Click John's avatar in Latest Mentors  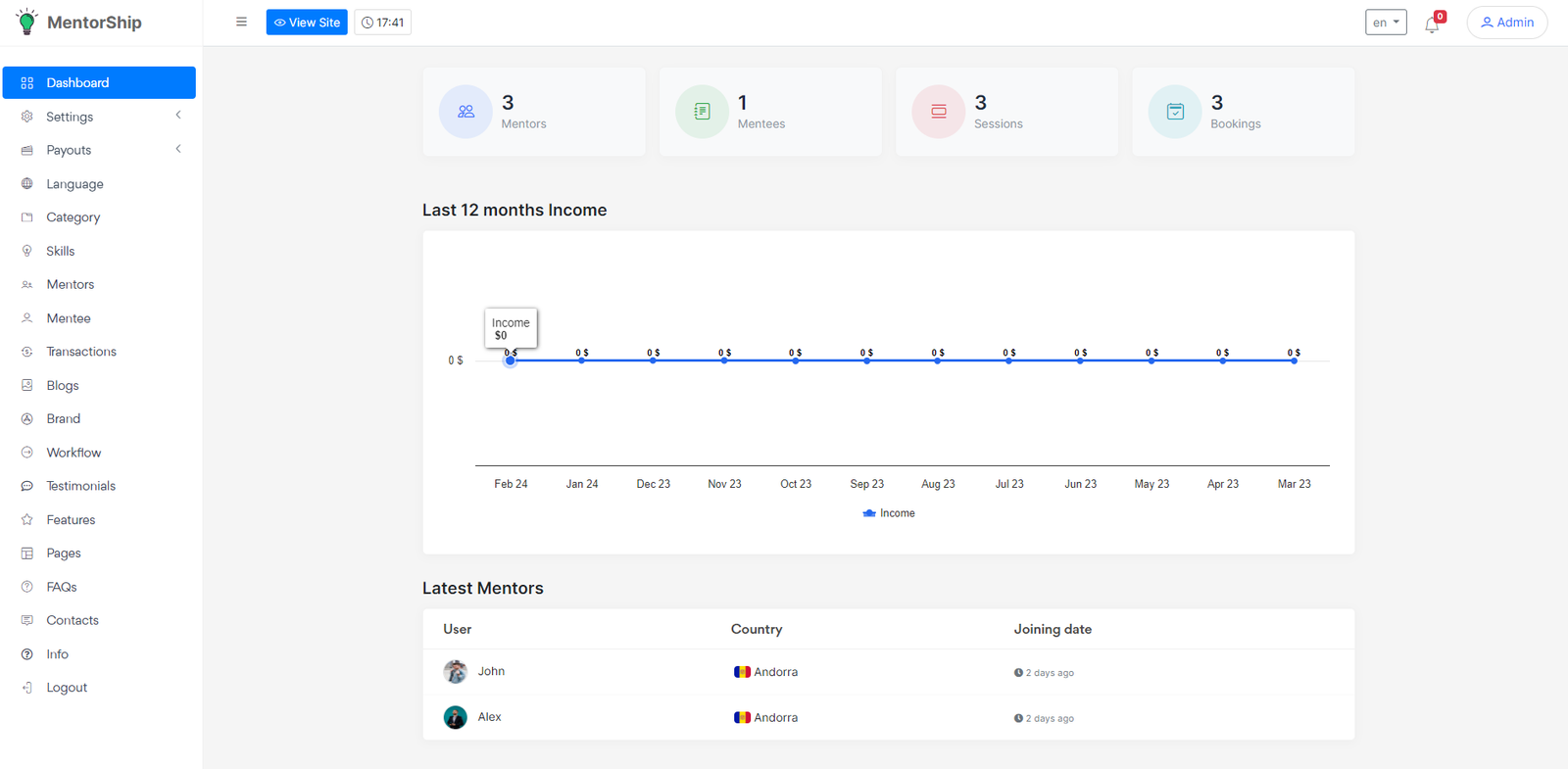455,672
